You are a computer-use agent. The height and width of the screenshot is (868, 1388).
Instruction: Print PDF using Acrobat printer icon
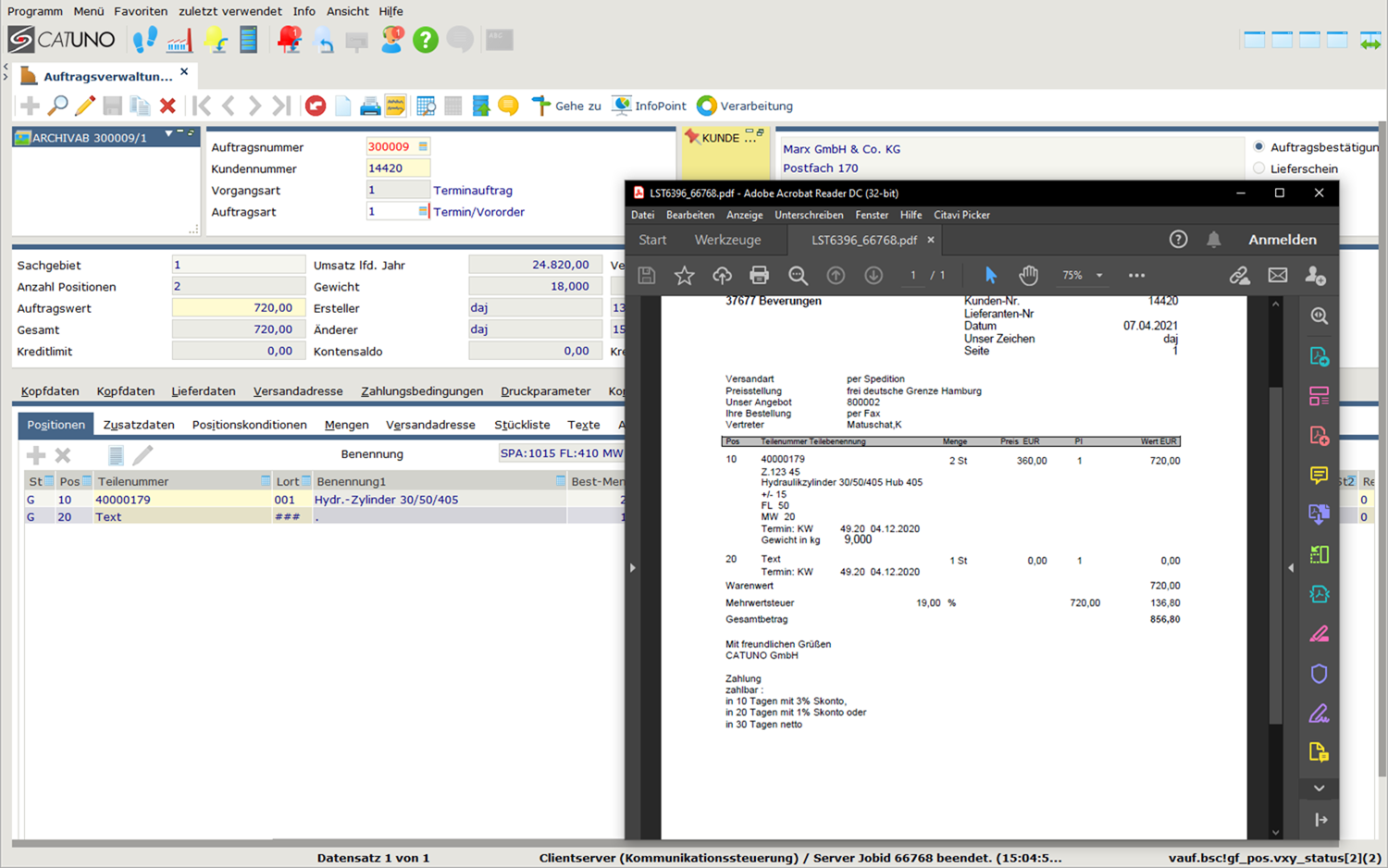tap(759, 276)
